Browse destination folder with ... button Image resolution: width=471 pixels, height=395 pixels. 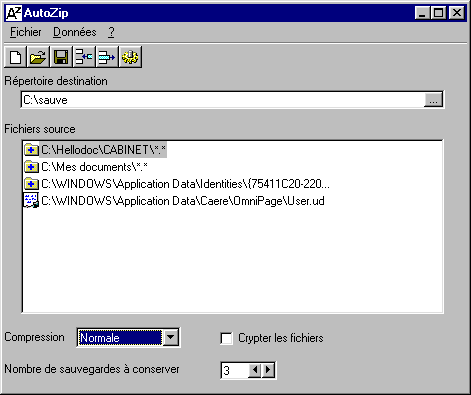pyautogui.click(x=433, y=100)
